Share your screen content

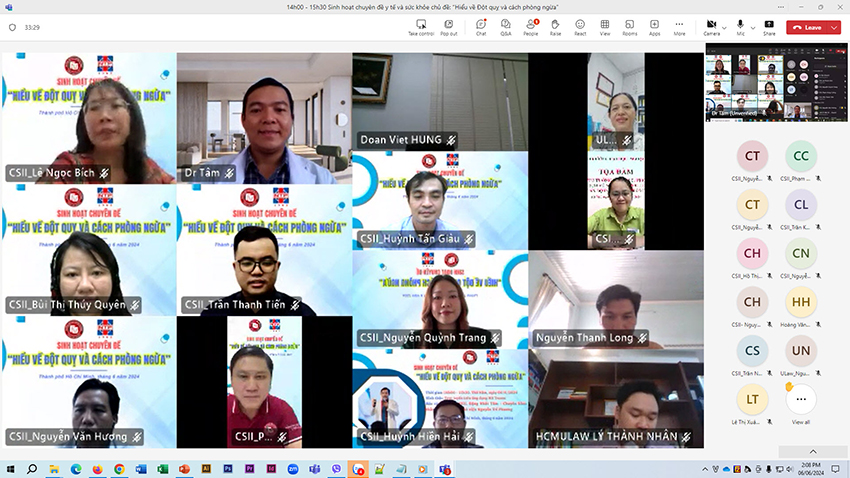tap(769, 27)
